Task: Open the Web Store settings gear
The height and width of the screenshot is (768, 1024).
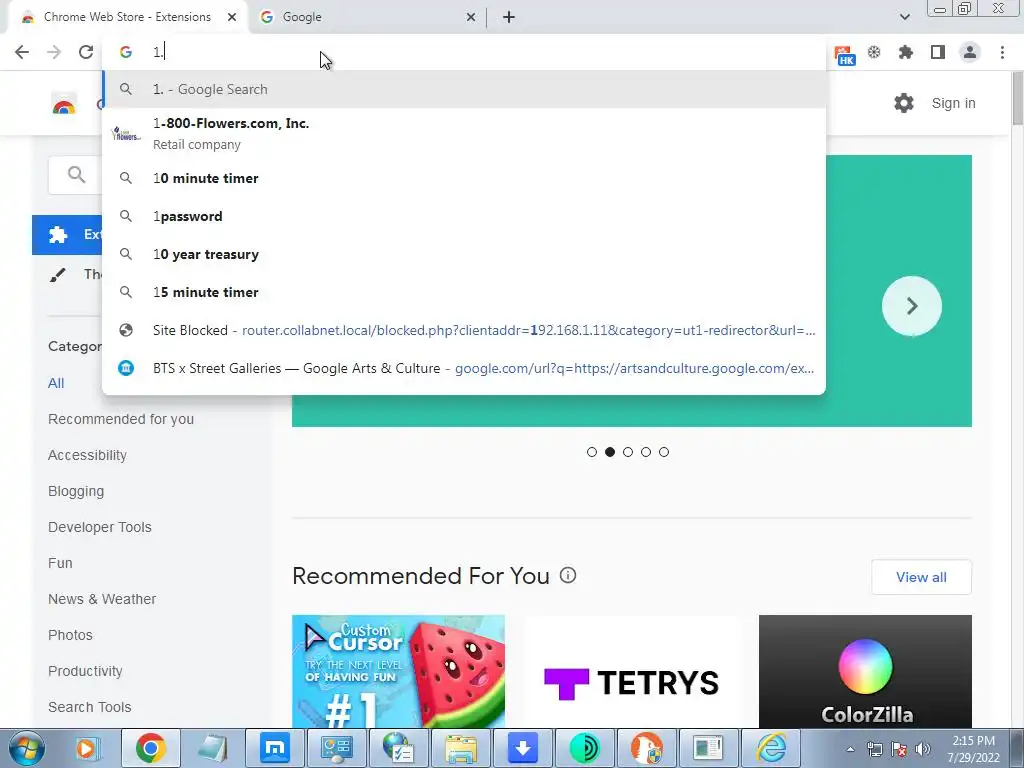Action: tap(904, 103)
